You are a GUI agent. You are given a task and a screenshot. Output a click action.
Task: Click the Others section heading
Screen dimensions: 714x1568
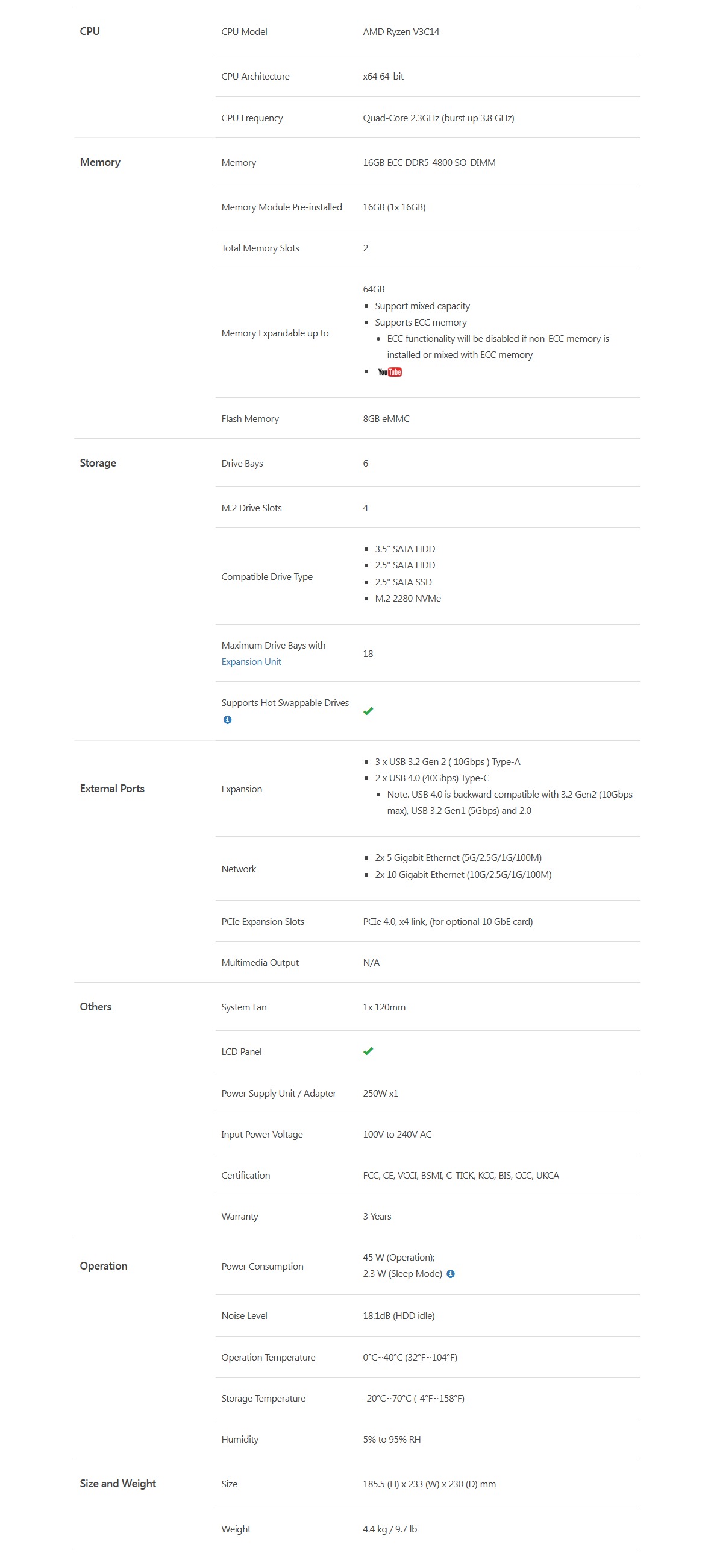[95, 1006]
